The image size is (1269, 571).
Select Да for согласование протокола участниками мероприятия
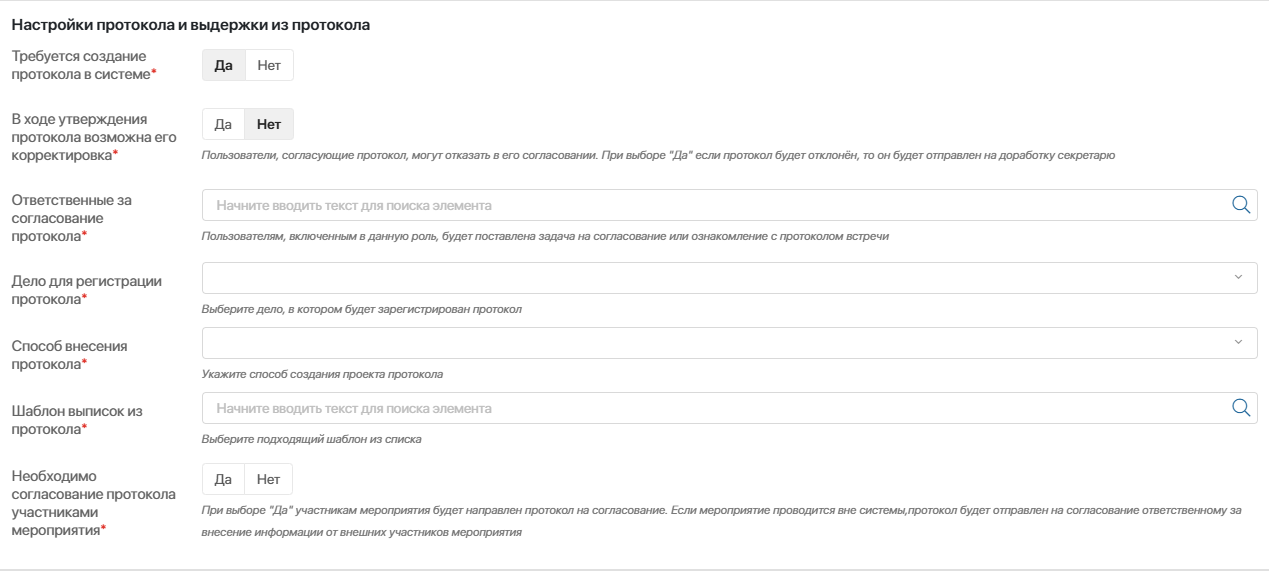tap(223, 479)
